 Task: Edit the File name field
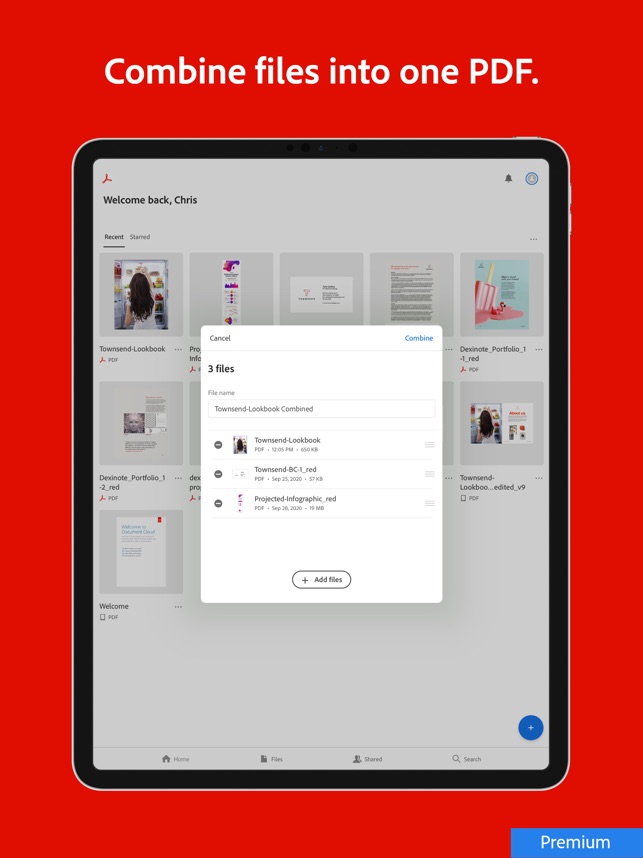pyautogui.click(x=321, y=409)
